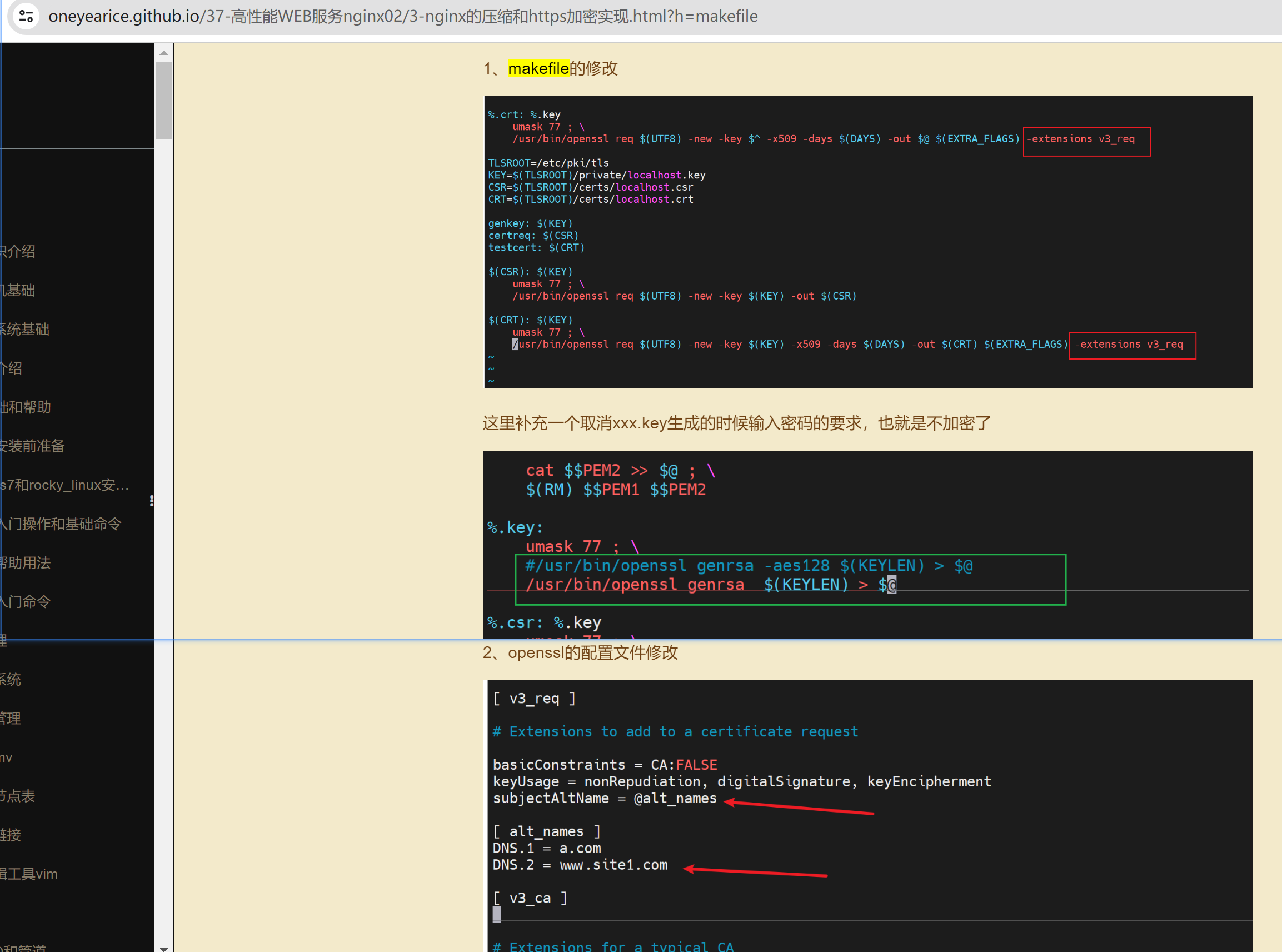Select 节点表 in the sidebar

[x=17, y=796]
